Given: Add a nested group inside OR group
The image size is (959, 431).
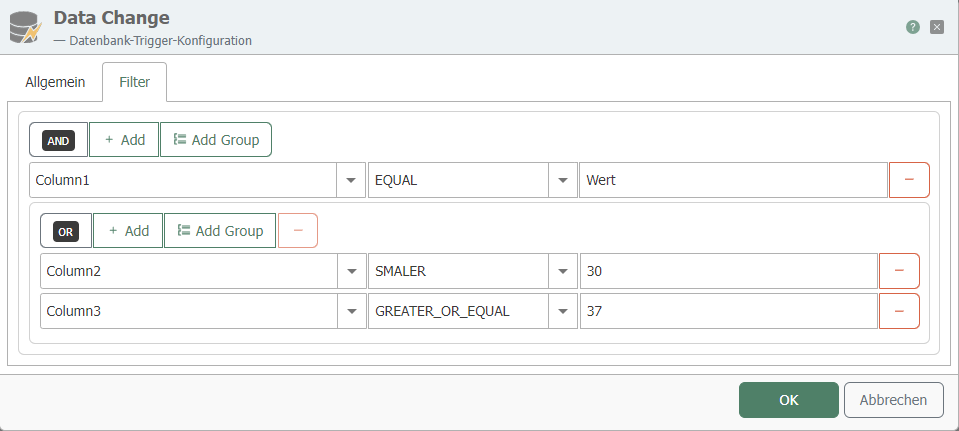Looking at the screenshot, I should pyautogui.click(x=220, y=231).
